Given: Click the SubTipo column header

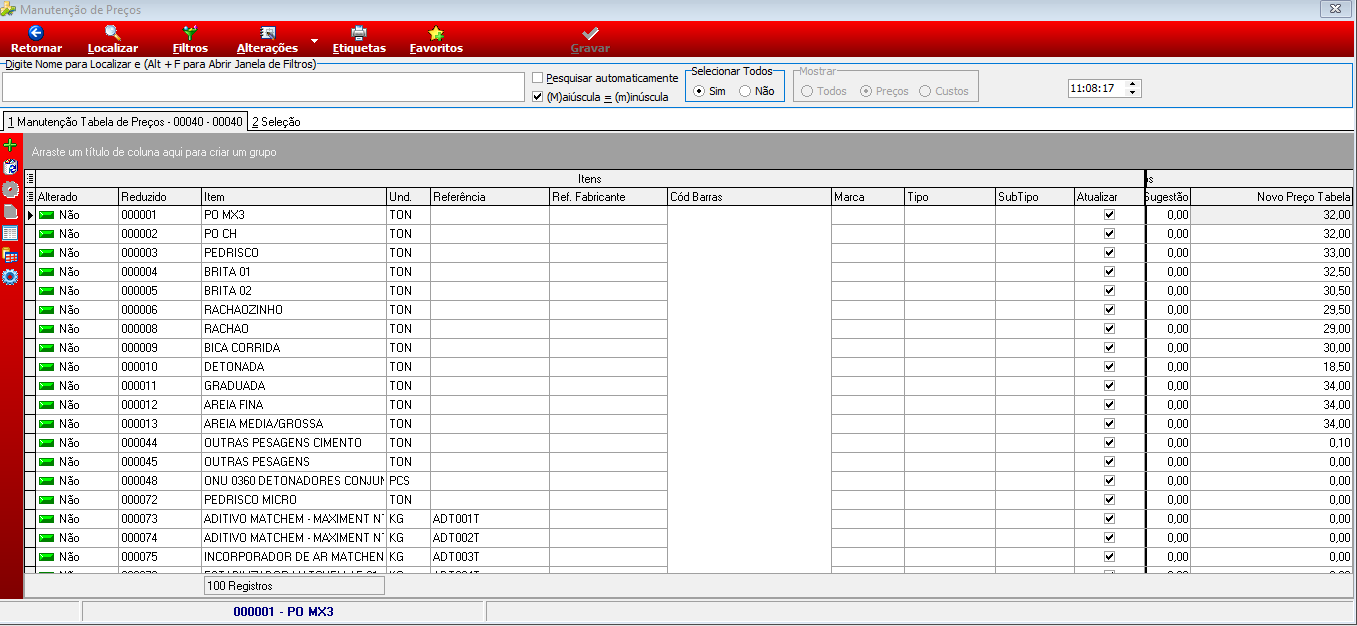Looking at the screenshot, I should [x=1035, y=197].
